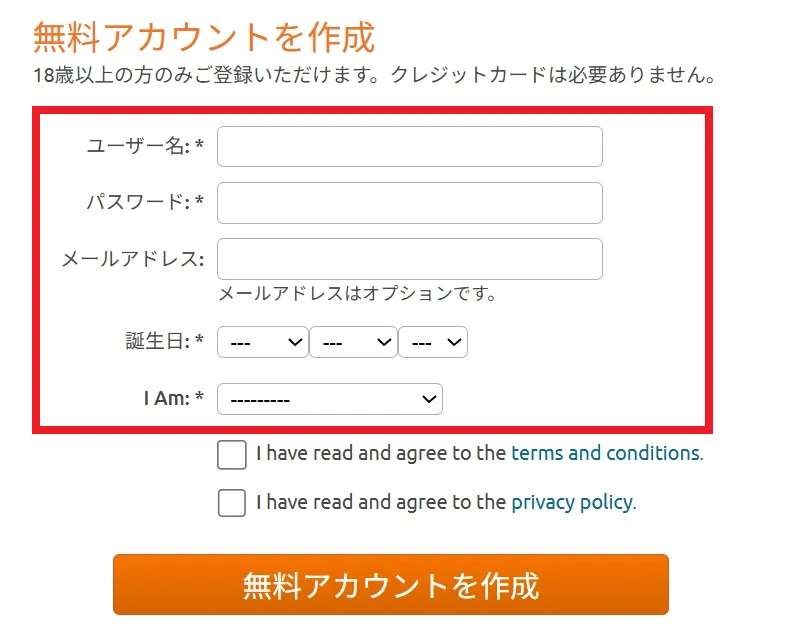Expand the middle 誕生日 dropdown
Viewport: 787px width, 636px height.
(x=353, y=343)
